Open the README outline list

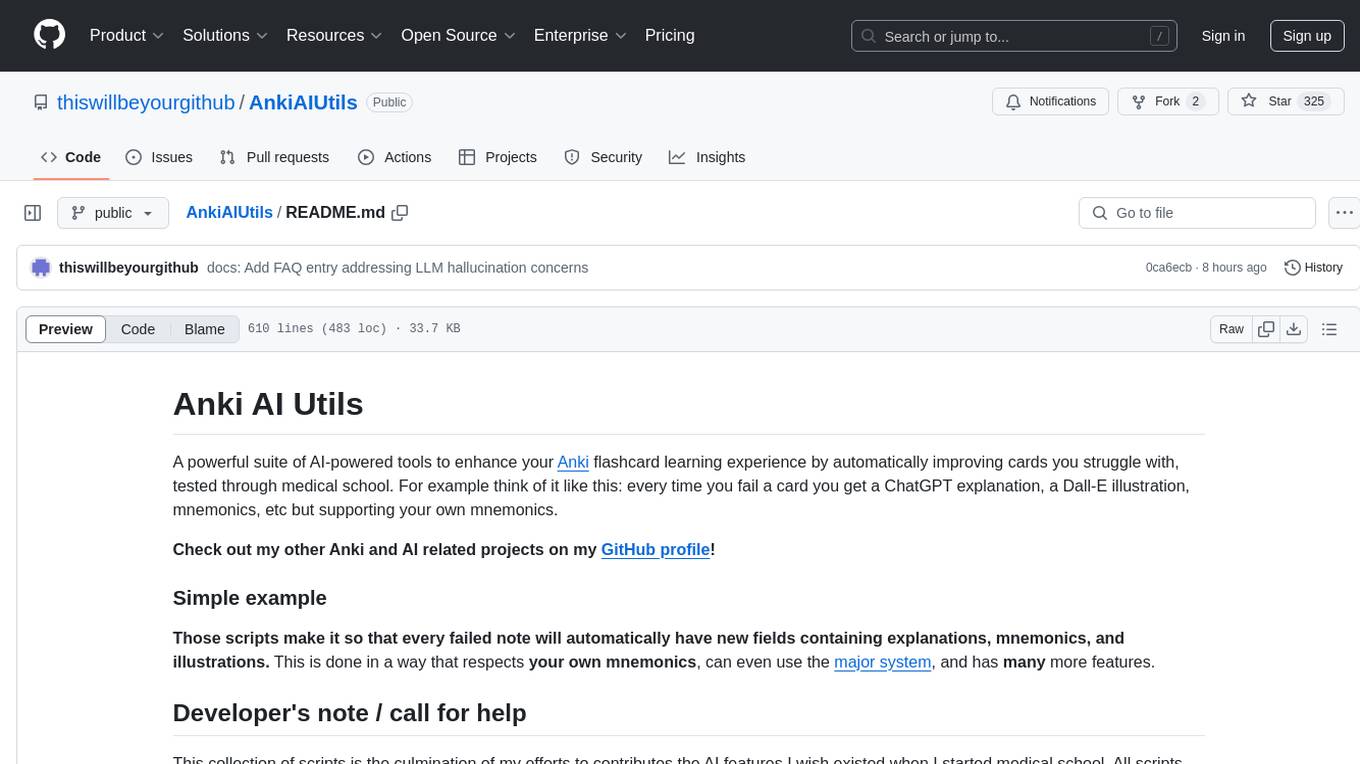click(x=1329, y=329)
